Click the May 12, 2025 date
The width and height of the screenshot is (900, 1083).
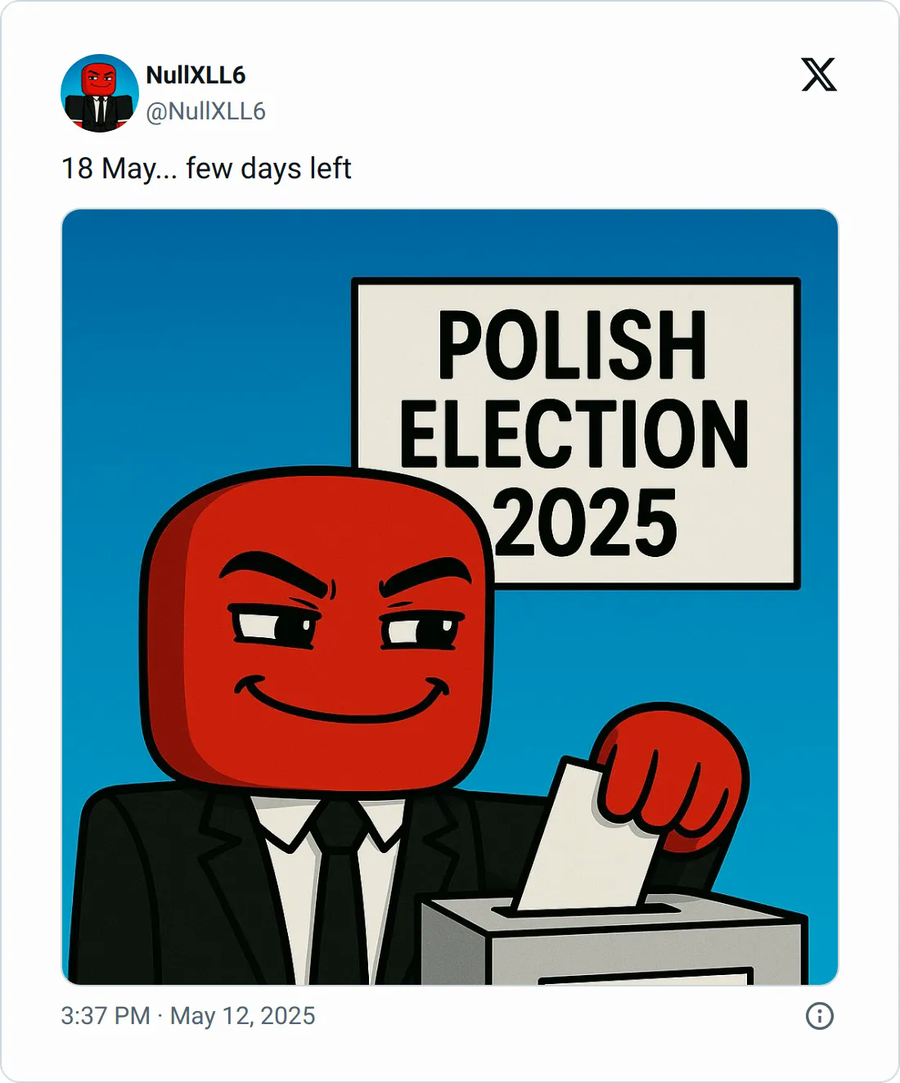tap(242, 1016)
